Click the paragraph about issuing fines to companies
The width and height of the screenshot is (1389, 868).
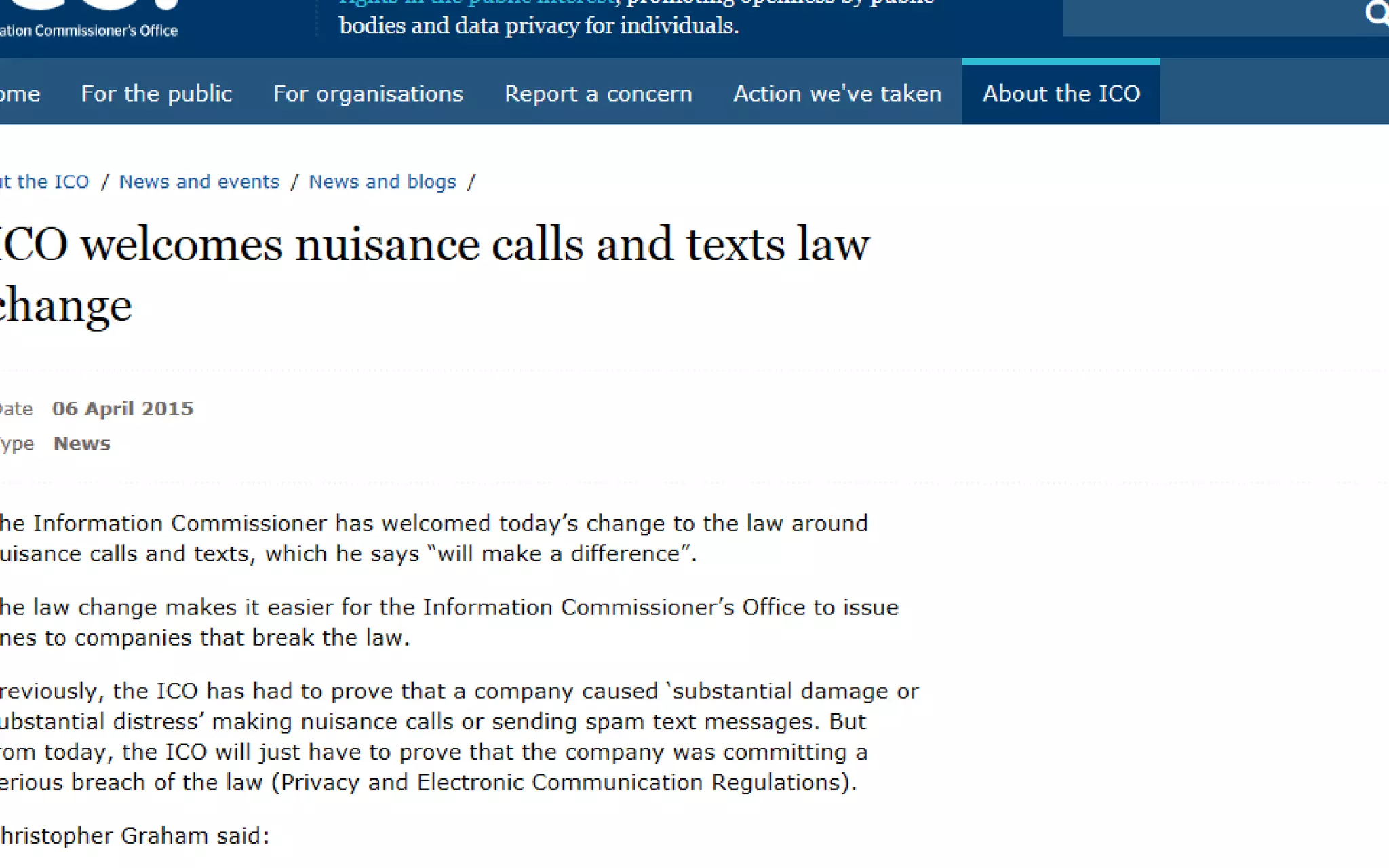pyautogui.click(x=448, y=622)
